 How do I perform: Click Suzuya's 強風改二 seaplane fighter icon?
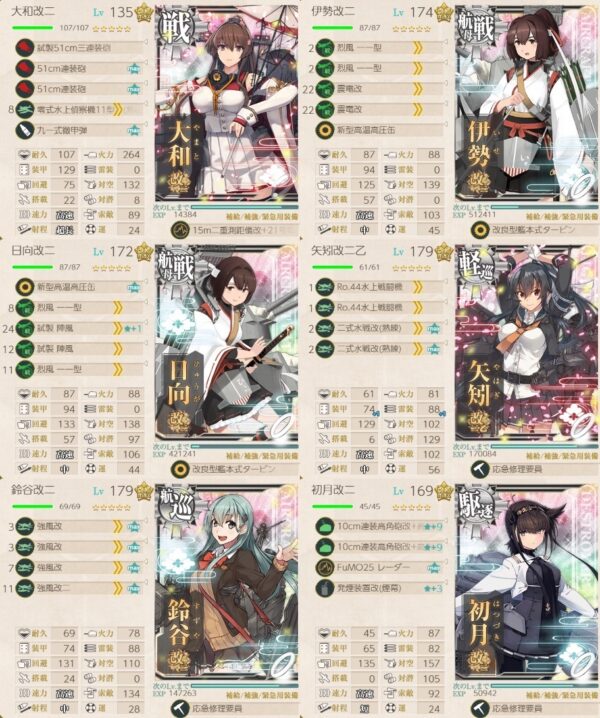24,588
